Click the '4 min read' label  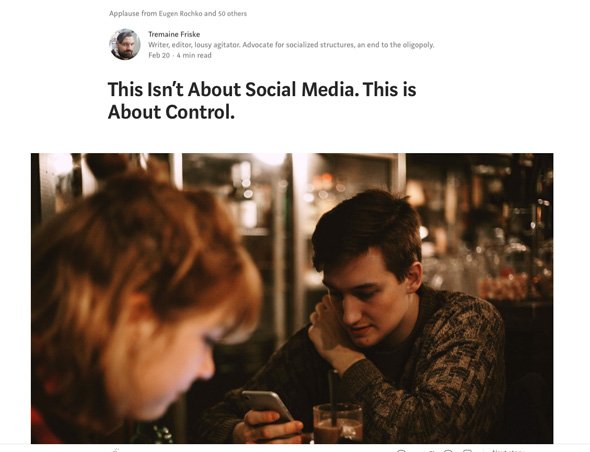(194, 55)
